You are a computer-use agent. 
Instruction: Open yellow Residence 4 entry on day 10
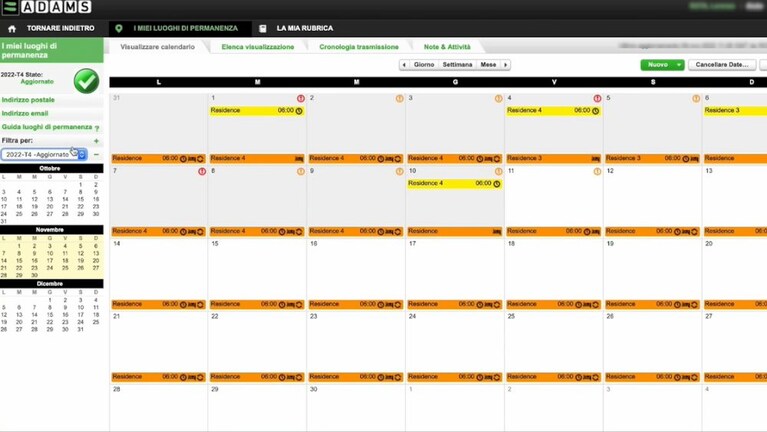[454, 184]
